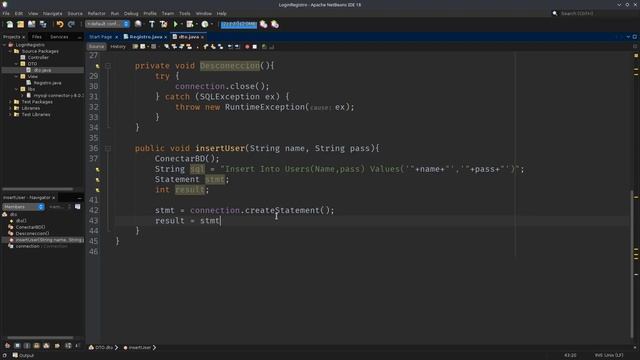This screenshot has height=360, width=640.
Task: Click the Debug Project icon
Action: click(x=190, y=24)
